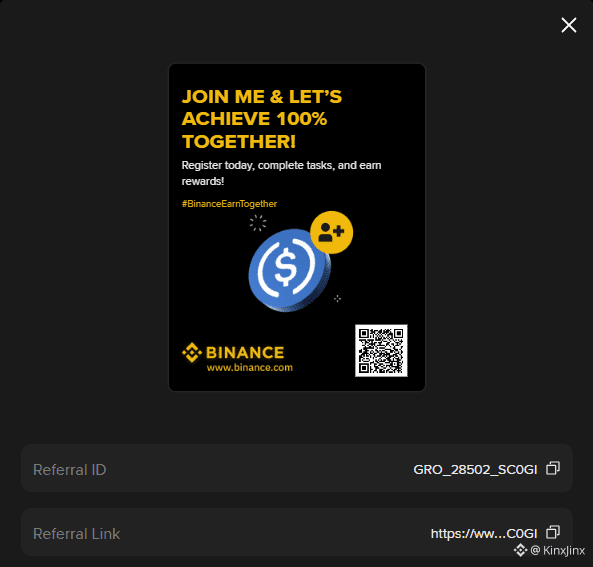Viewport: 593px width, 567px height.
Task: Click the Binance watermark diamond icon
Action: coord(520,550)
